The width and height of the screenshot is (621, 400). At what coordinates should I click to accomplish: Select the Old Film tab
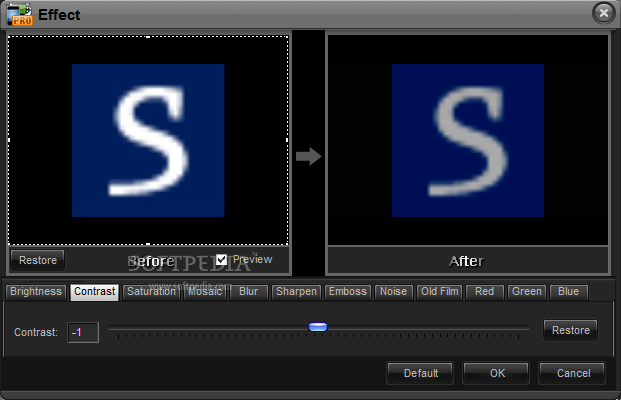(x=440, y=292)
